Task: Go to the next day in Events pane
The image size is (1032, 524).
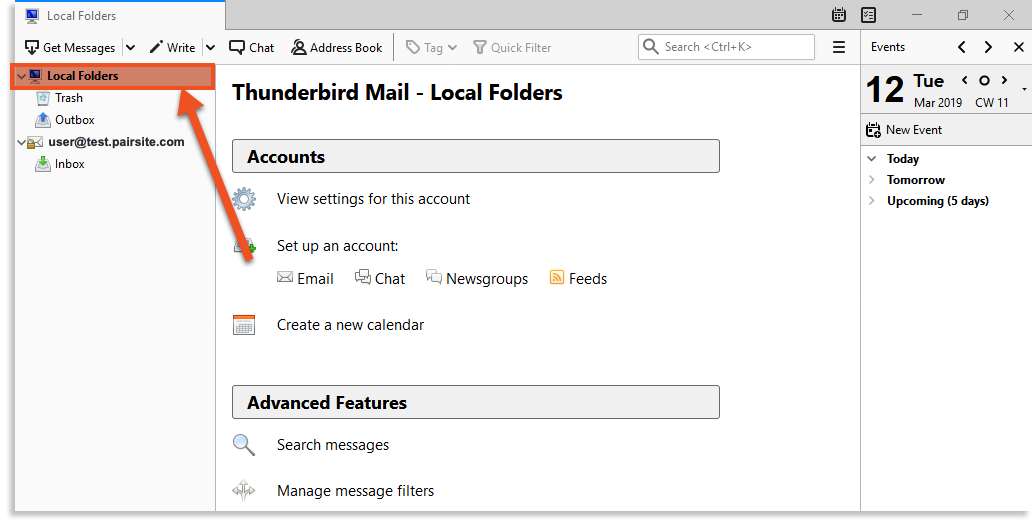Action: [988, 47]
